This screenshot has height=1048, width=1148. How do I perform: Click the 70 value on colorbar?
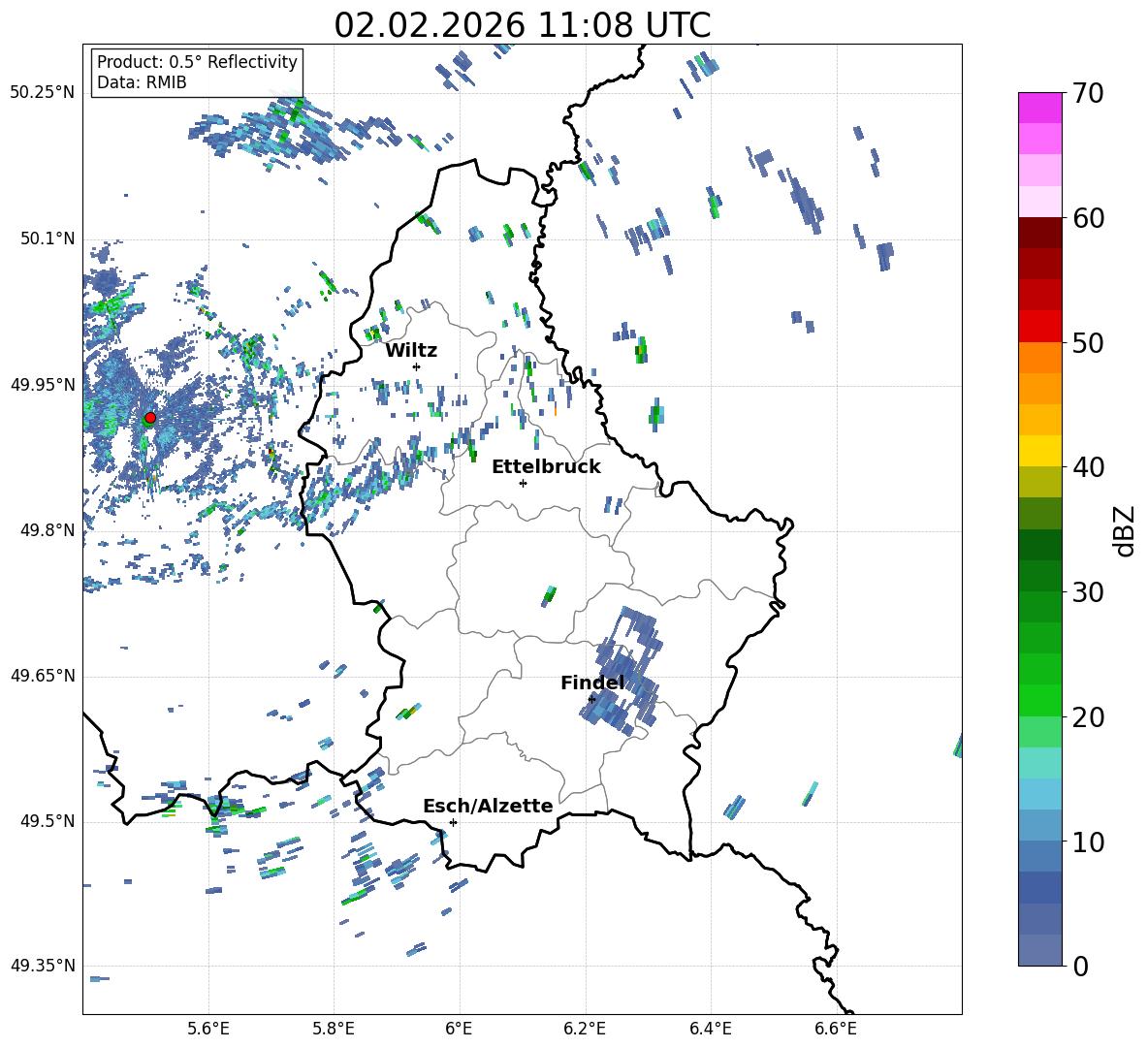(x=1088, y=94)
